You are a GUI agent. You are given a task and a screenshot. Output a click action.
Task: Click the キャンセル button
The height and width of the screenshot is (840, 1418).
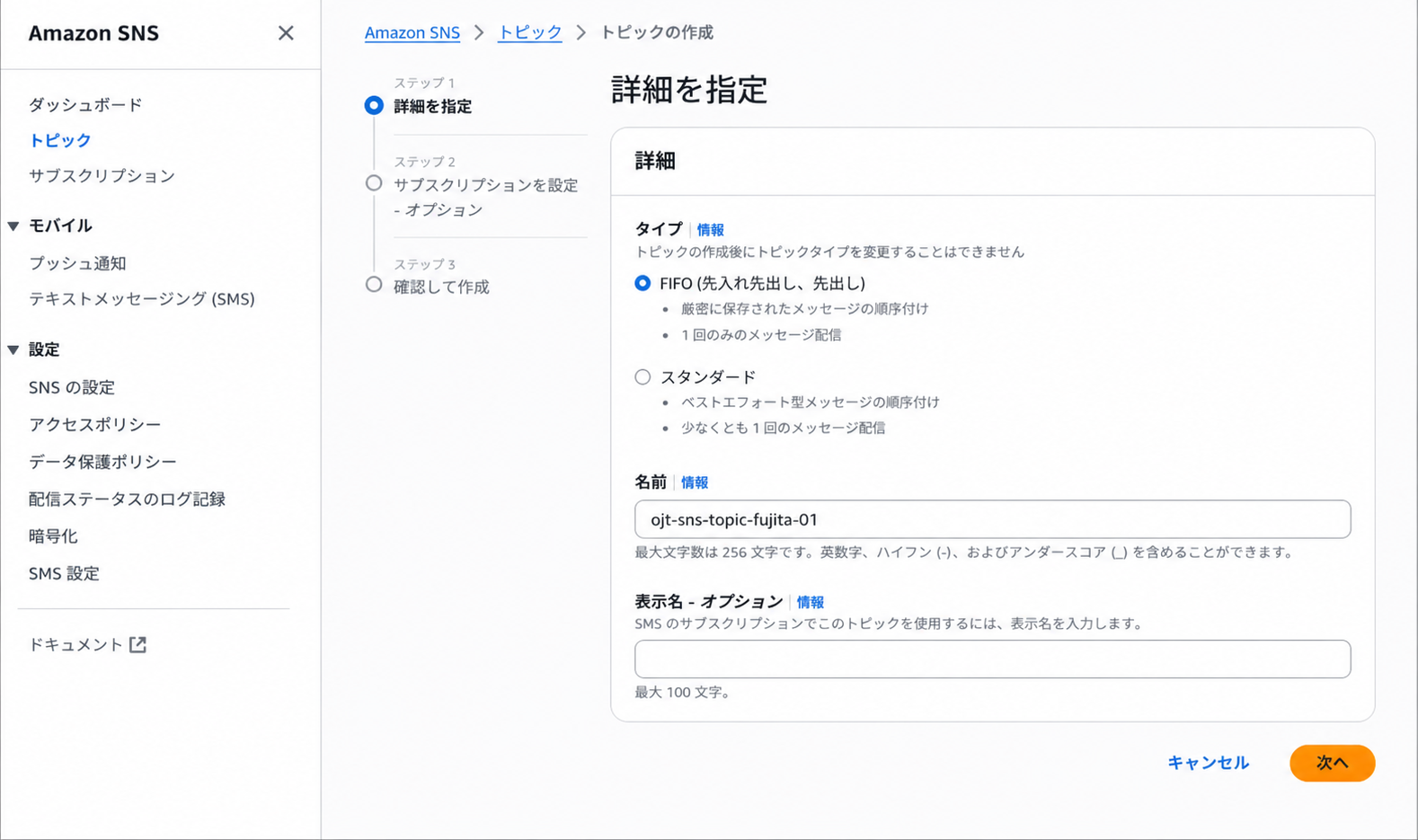1208,763
